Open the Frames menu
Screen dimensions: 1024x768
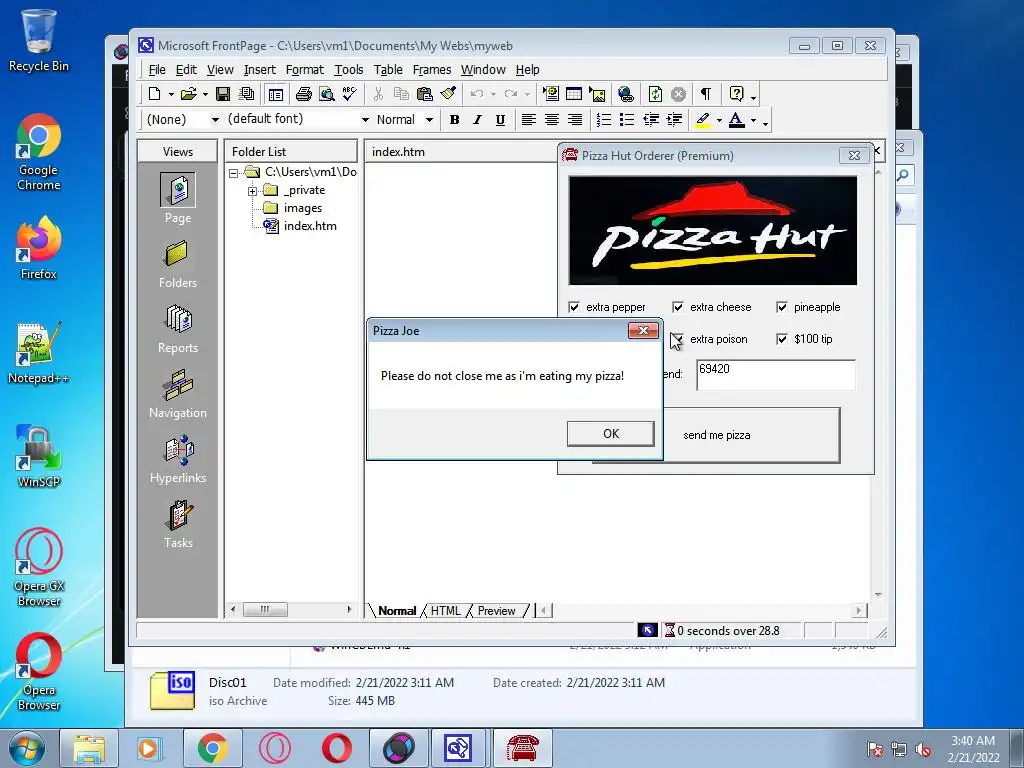tap(432, 70)
